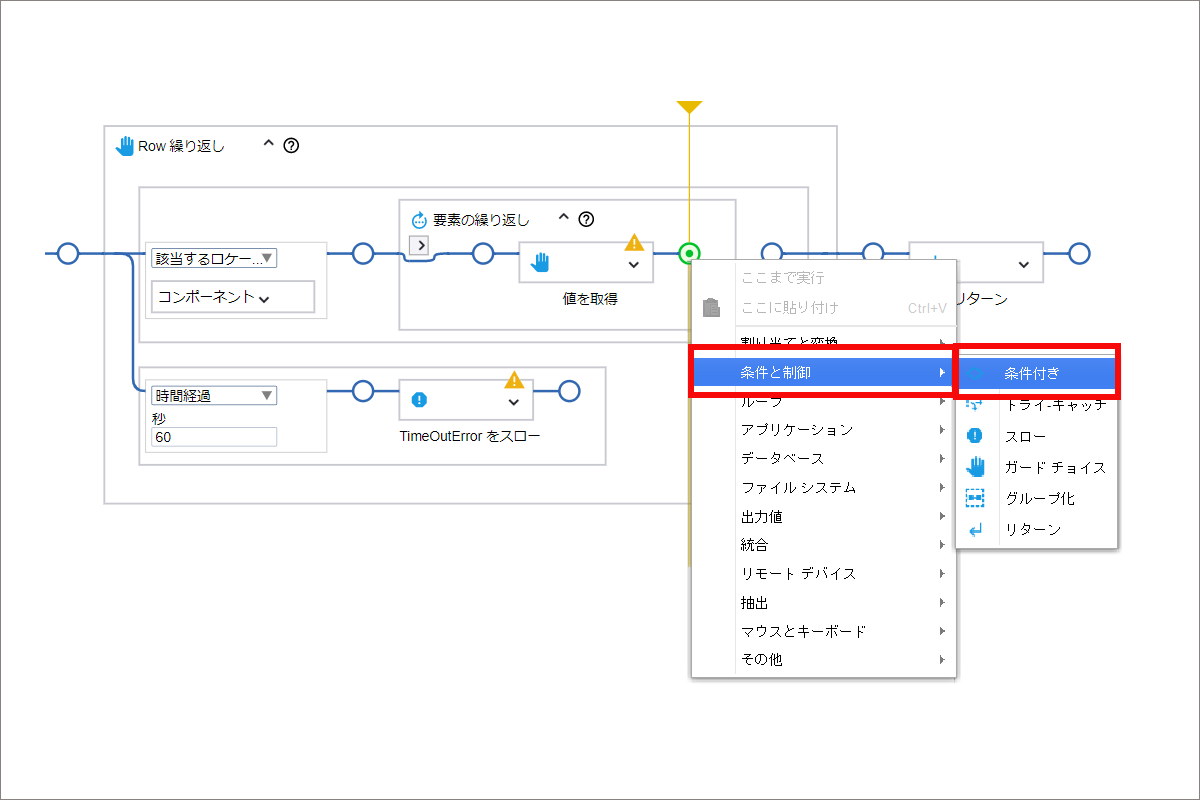Open the リモート デバイス submenu
This screenshot has height=800, width=1200.
pyautogui.click(x=823, y=573)
